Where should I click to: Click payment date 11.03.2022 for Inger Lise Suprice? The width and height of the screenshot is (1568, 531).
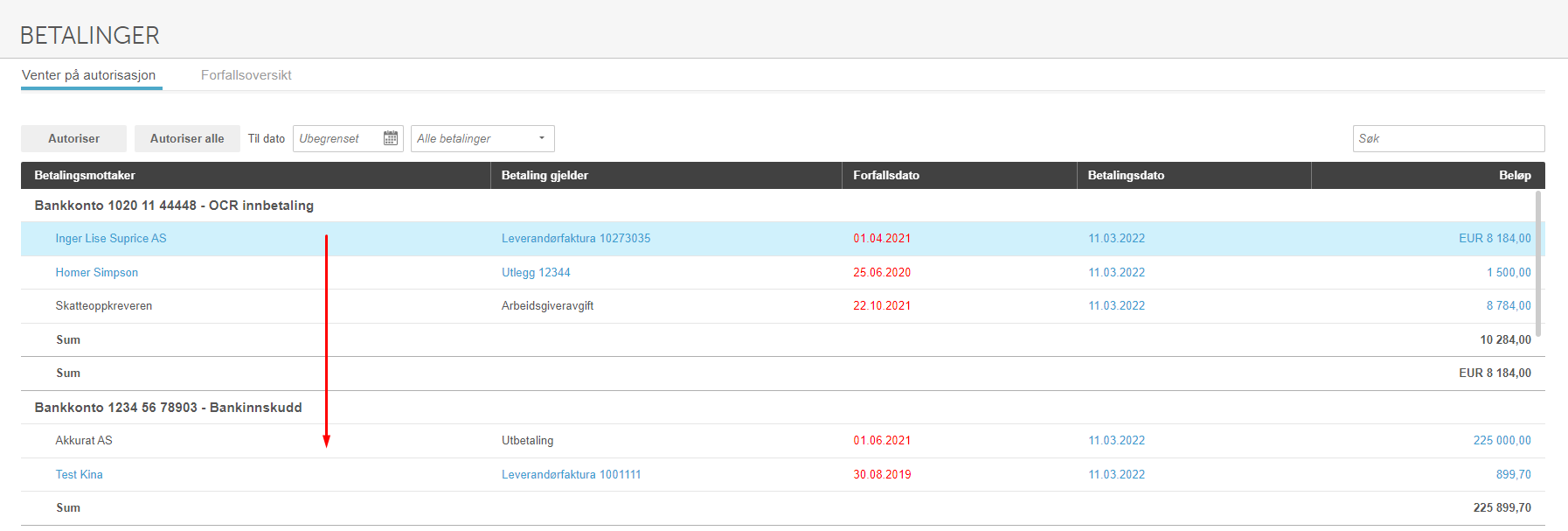[1116, 238]
